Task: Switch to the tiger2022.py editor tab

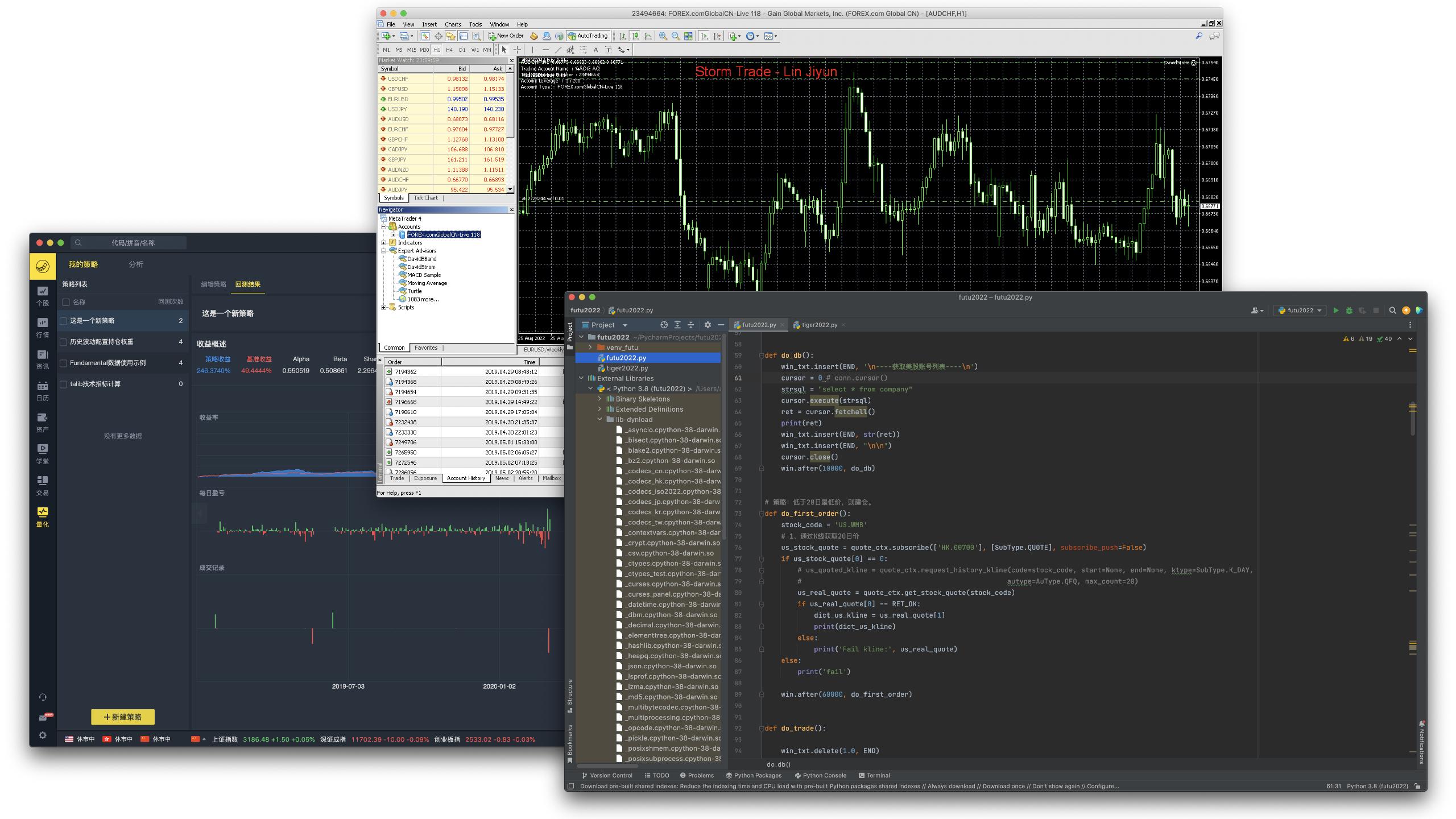Action: (x=818, y=325)
